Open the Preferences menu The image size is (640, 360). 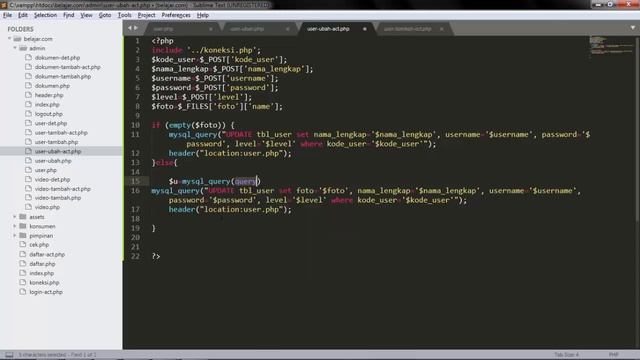(x=176, y=15)
